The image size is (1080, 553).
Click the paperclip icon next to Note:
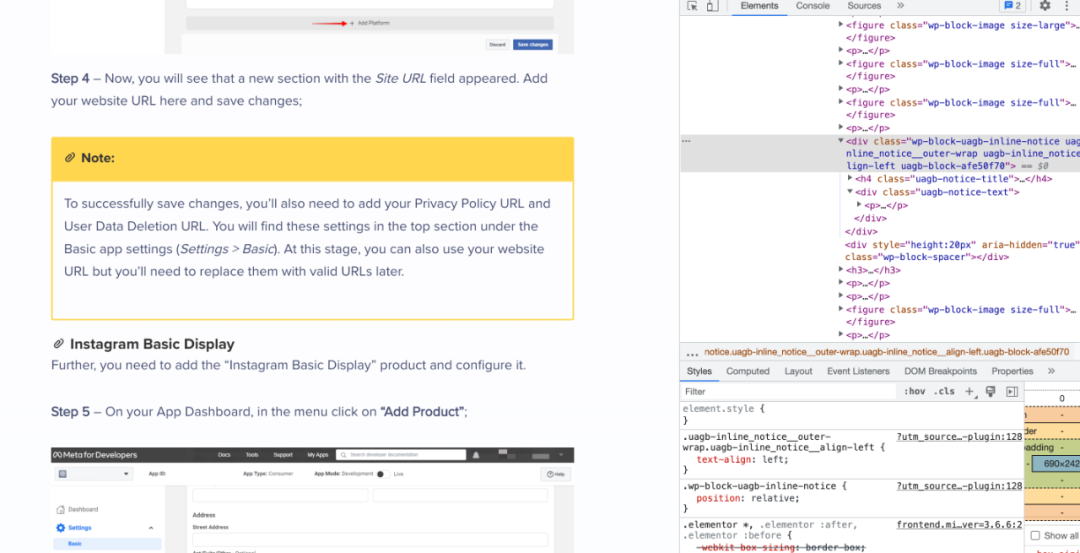point(70,158)
